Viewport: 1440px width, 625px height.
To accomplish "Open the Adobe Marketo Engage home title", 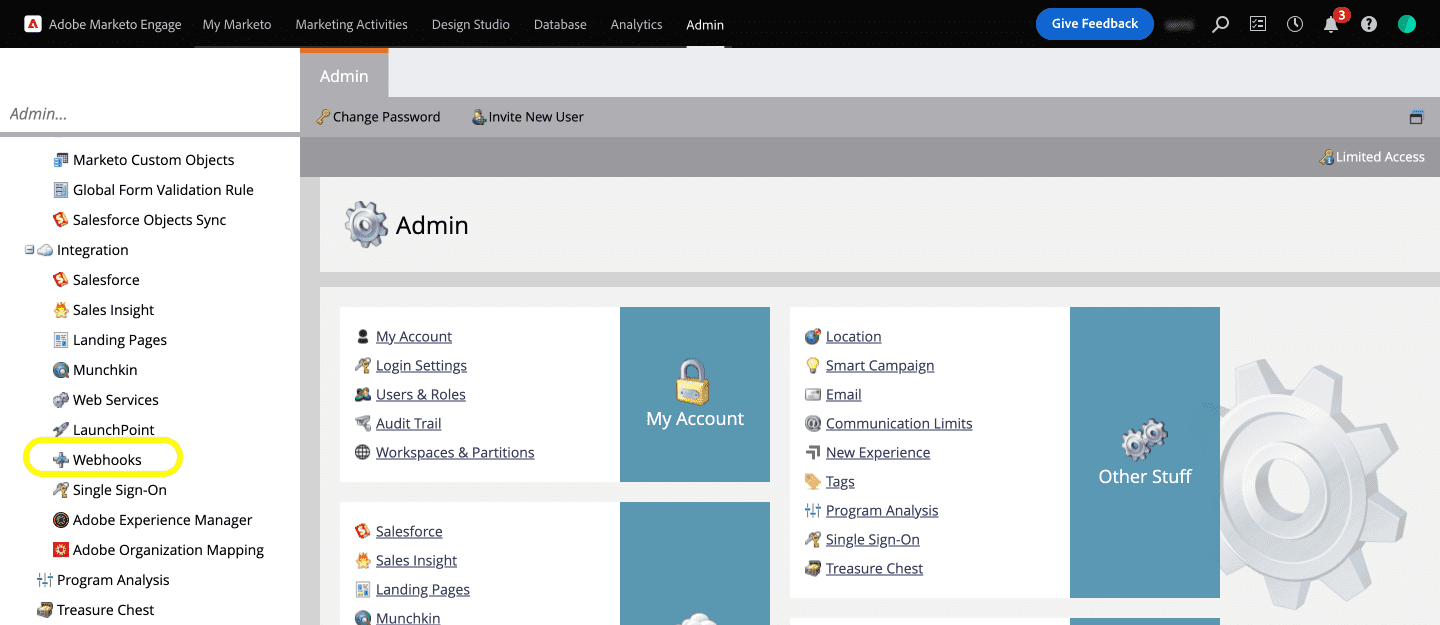I will pos(115,24).
